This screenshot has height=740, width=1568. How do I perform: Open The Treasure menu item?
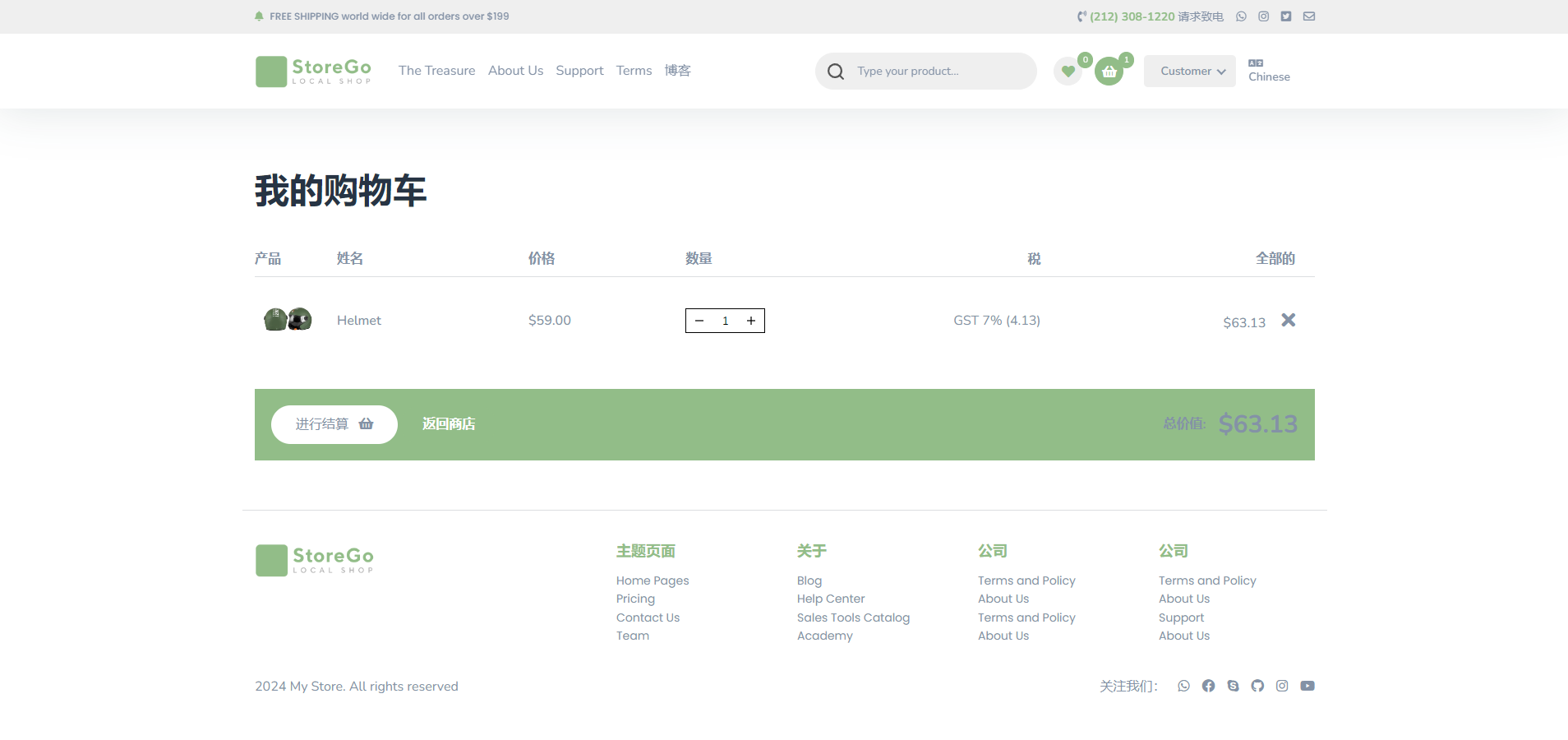tap(436, 71)
